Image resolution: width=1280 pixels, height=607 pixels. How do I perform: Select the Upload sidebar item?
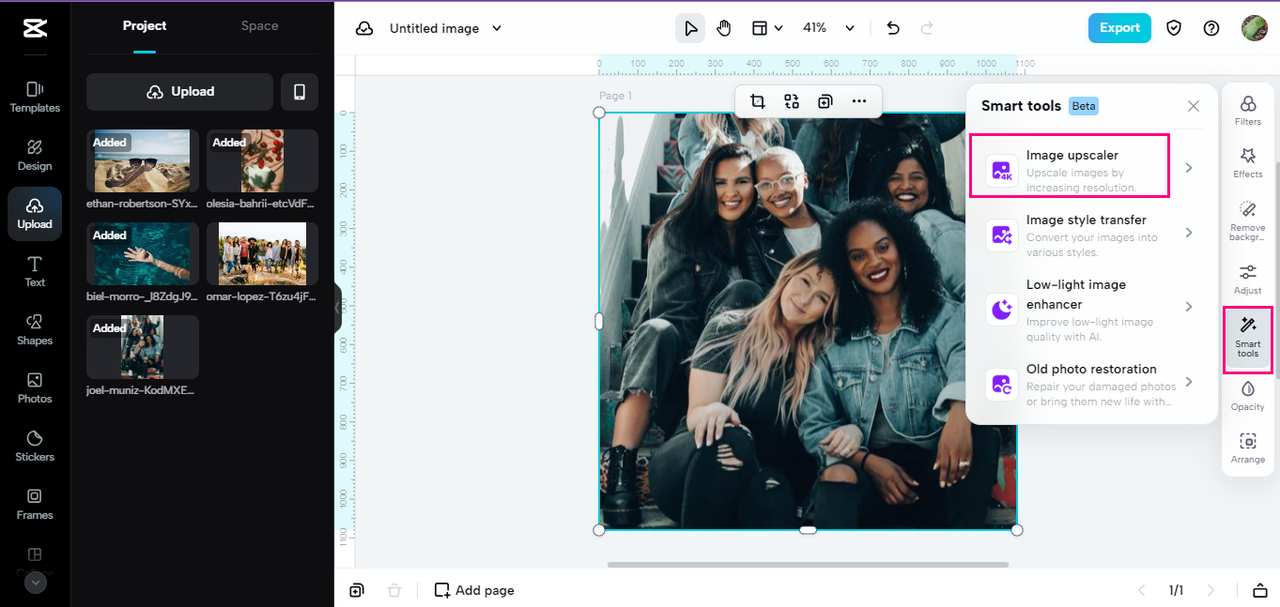[35, 213]
